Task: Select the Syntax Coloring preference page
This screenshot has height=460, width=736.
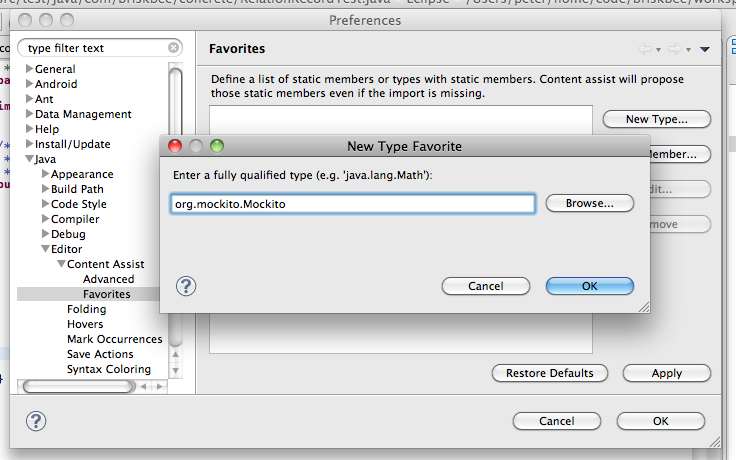Action: pyautogui.click(x=109, y=369)
